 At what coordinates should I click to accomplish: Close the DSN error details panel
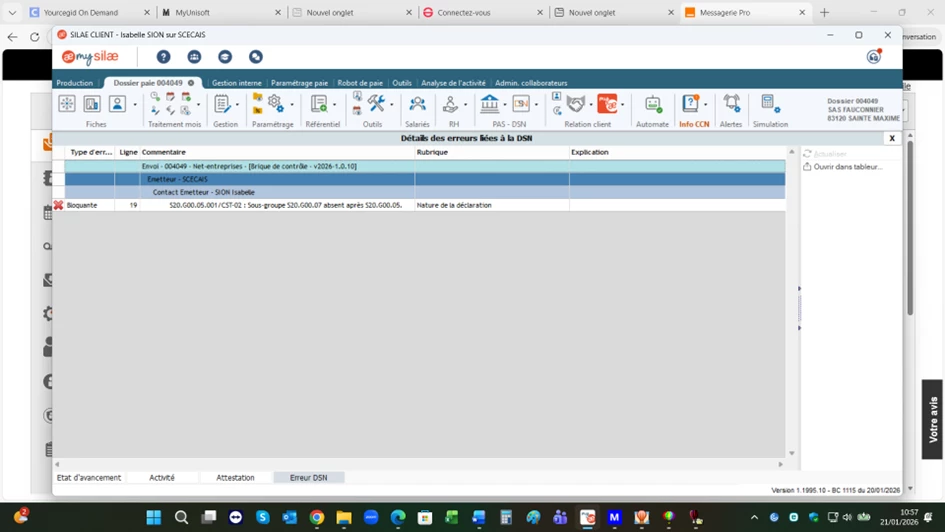[892, 139]
